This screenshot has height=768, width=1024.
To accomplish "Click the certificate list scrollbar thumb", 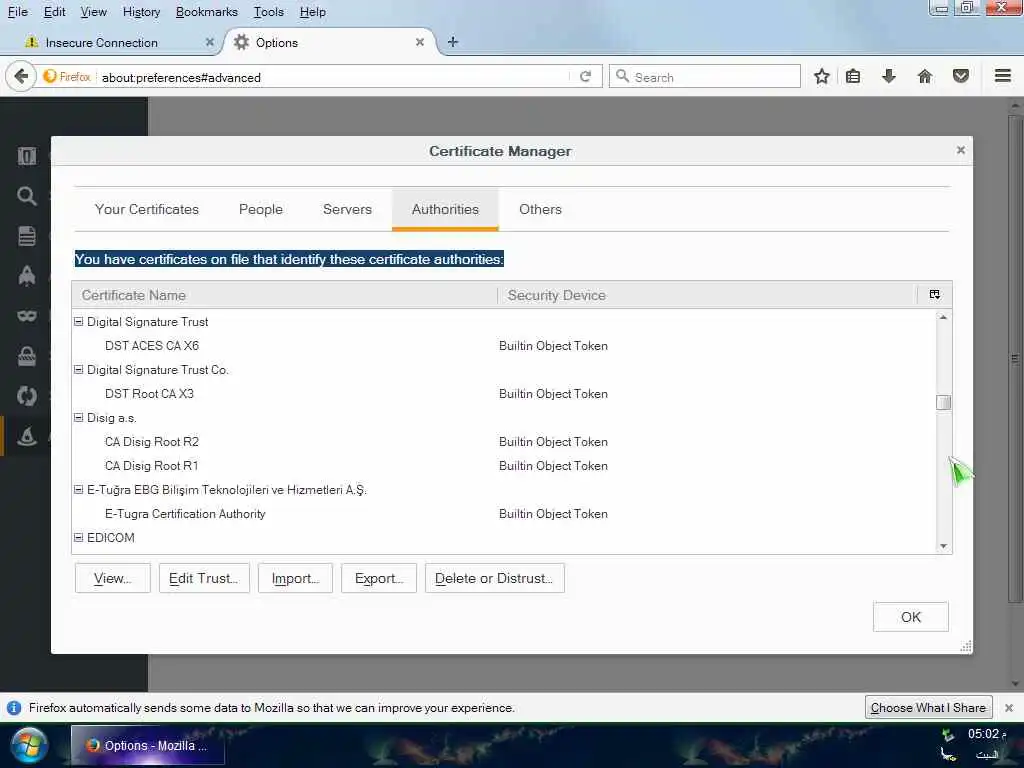I will coord(943,402).
